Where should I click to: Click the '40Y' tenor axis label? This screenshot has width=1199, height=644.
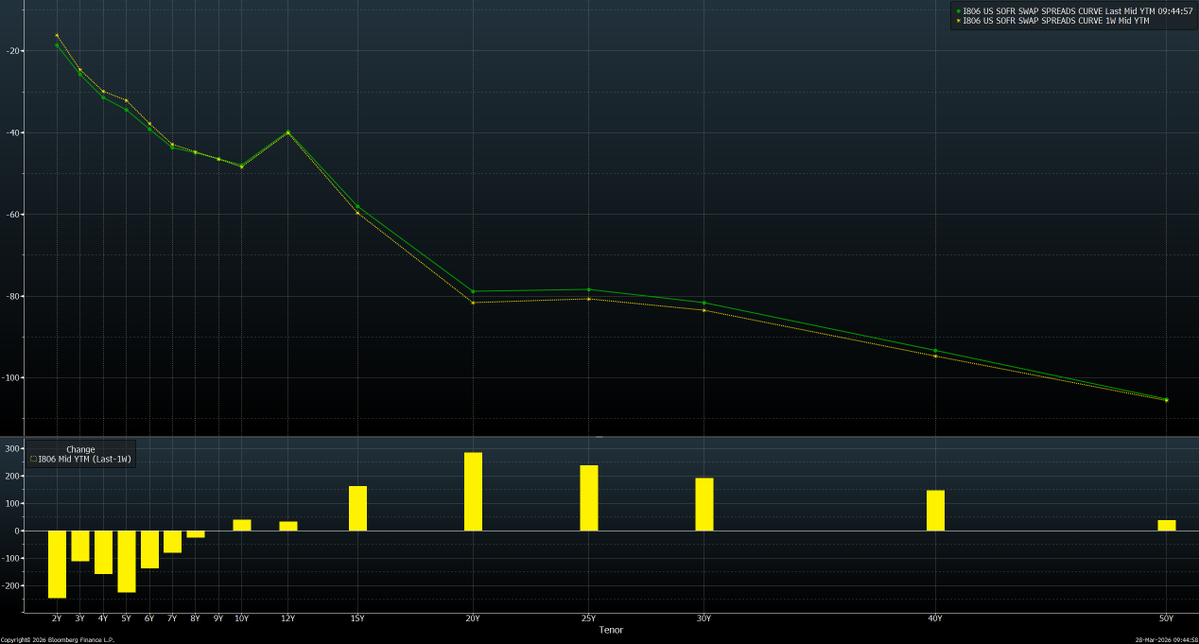pos(935,618)
